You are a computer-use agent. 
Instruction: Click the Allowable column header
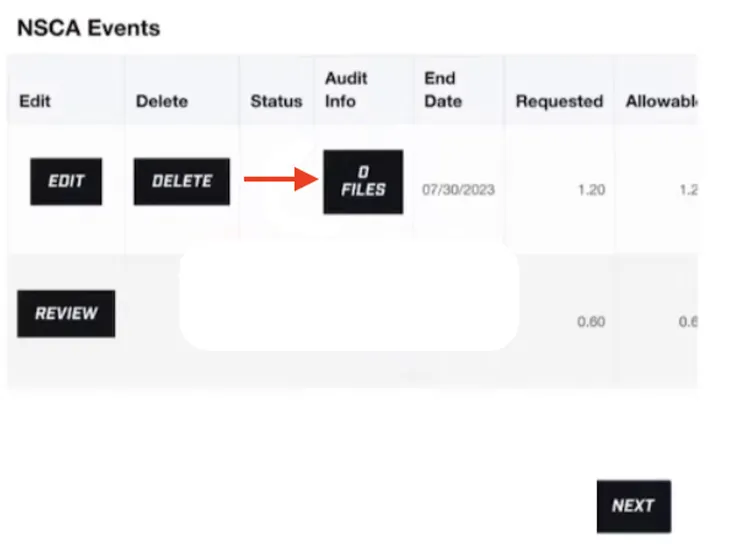click(661, 101)
